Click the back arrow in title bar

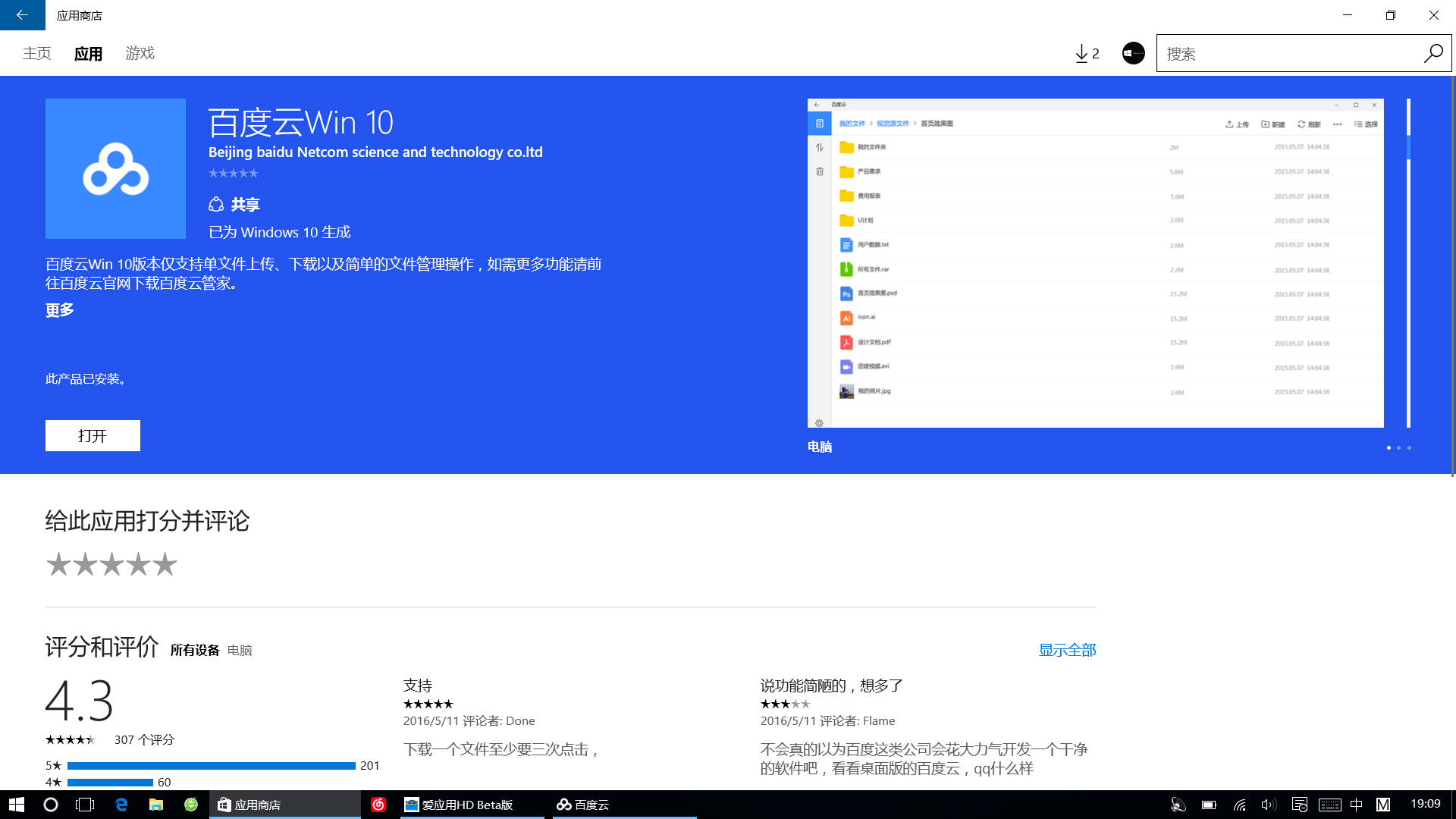(22, 15)
